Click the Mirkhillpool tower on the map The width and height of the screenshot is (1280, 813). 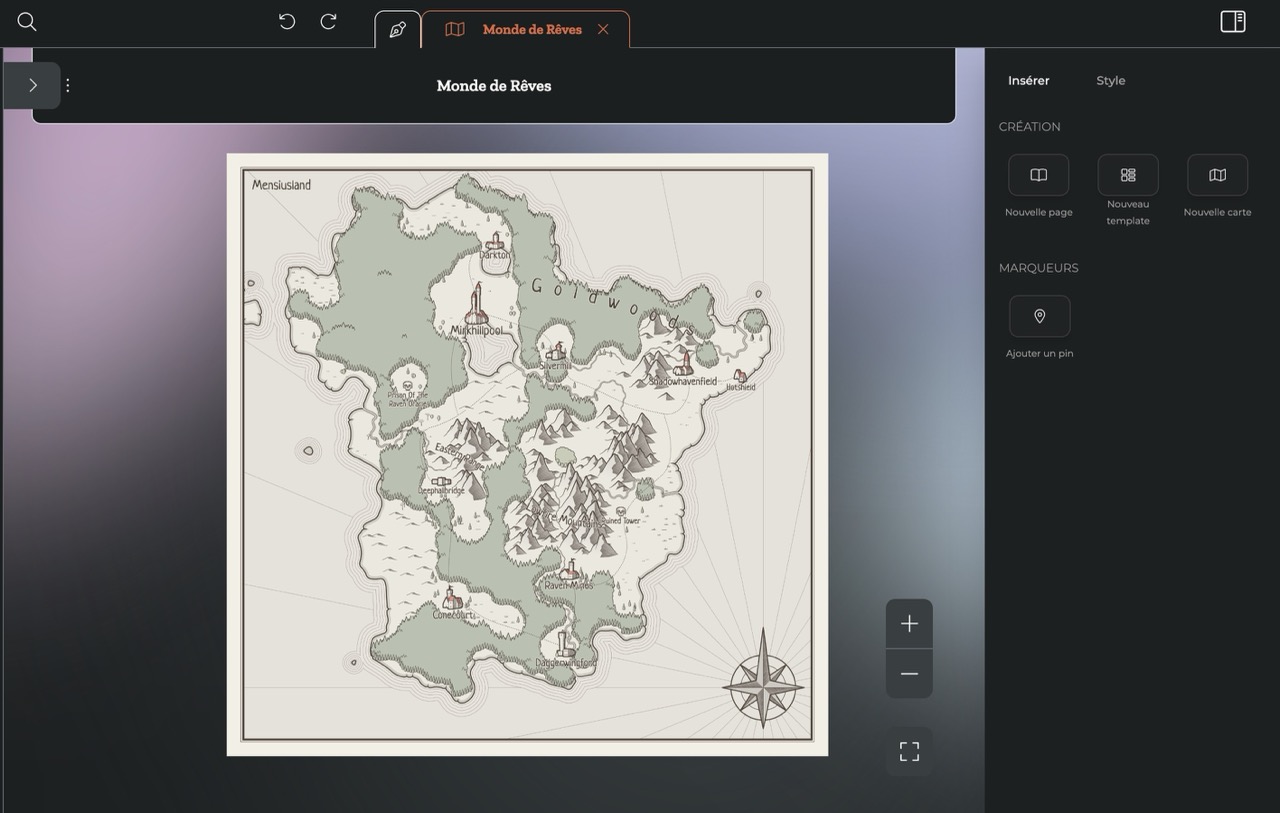click(x=477, y=304)
